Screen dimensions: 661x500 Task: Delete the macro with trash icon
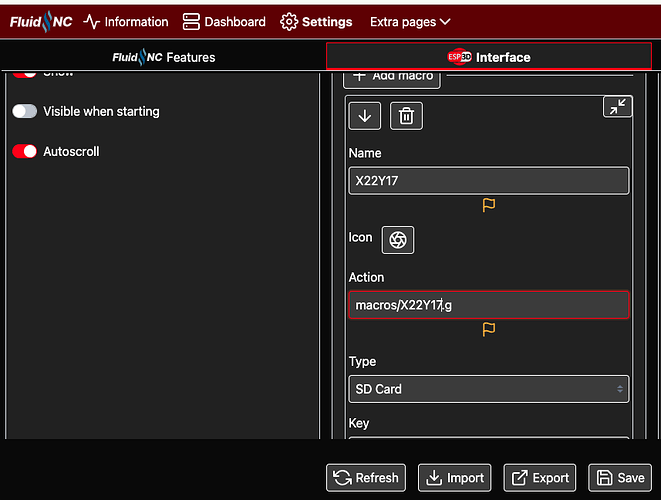(x=406, y=116)
